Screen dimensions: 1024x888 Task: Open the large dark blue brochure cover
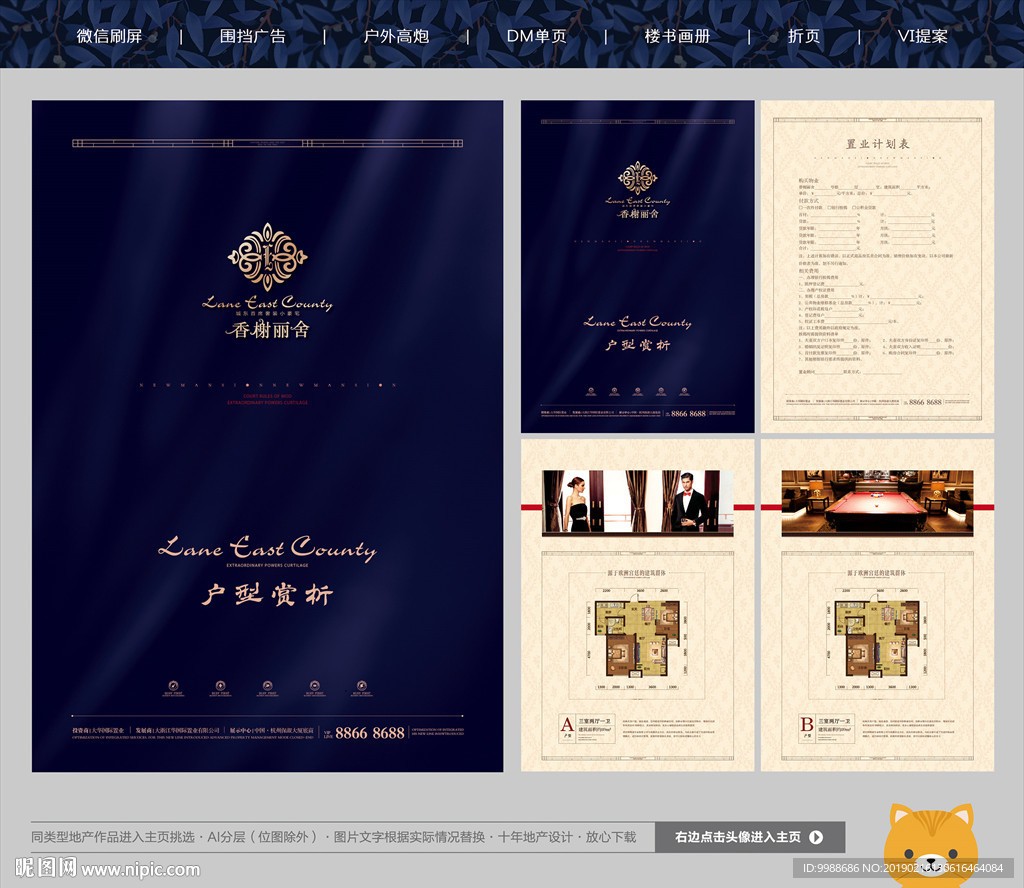(267, 436)
